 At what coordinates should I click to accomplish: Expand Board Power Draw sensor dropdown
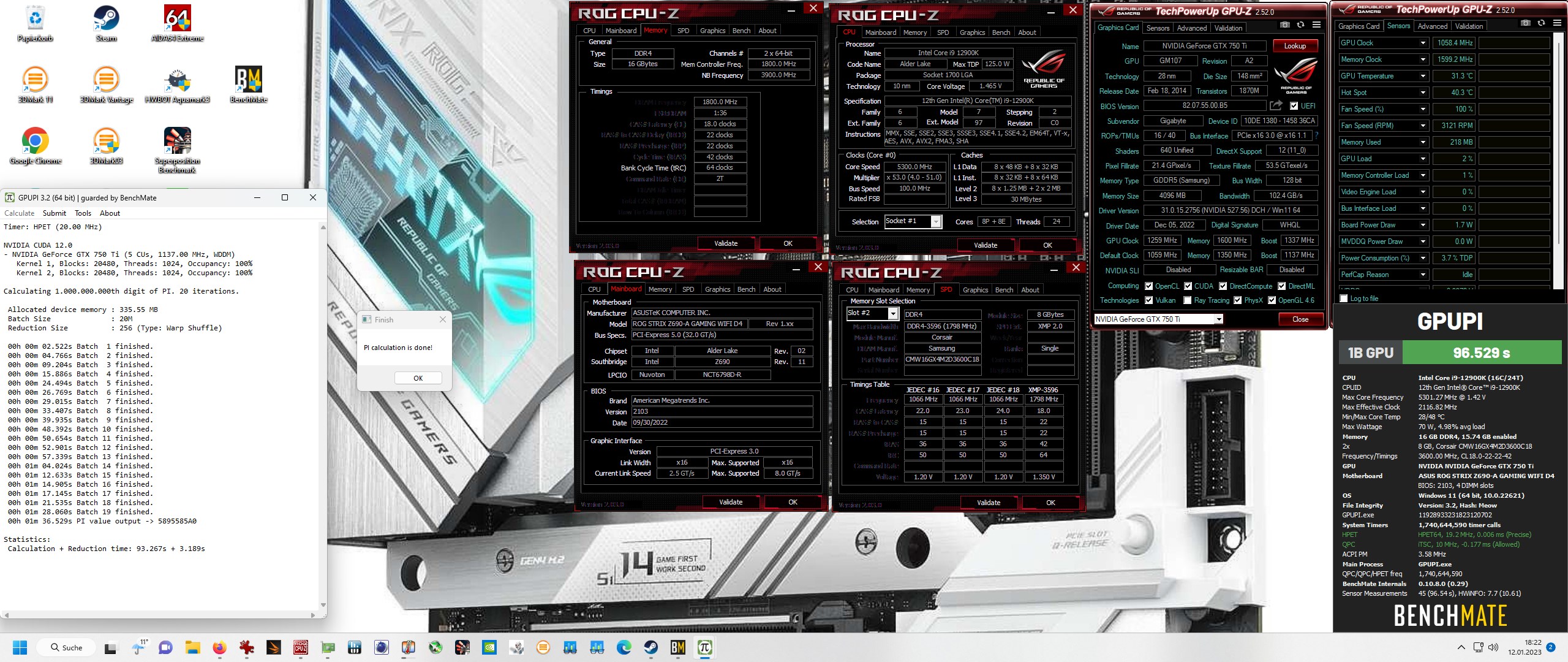(x=1422, y=225)
